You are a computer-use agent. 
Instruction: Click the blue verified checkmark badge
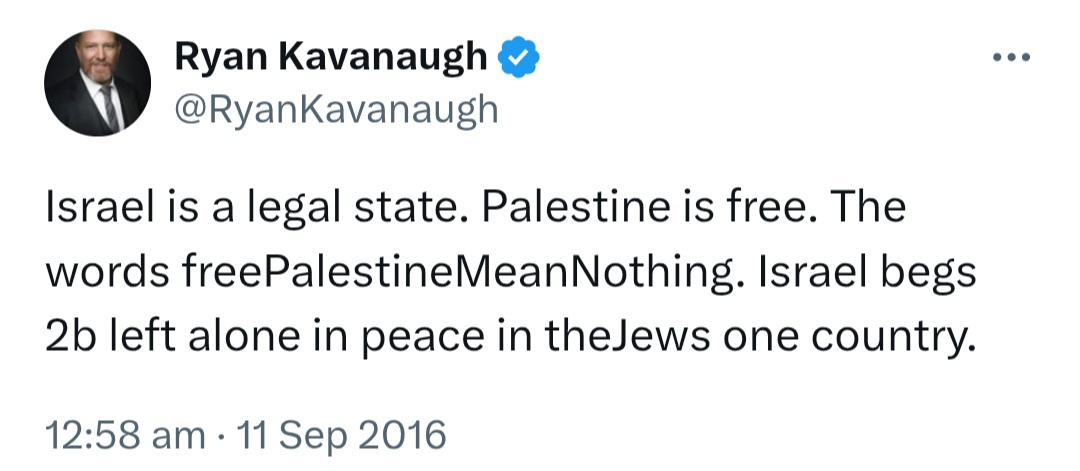519,57
